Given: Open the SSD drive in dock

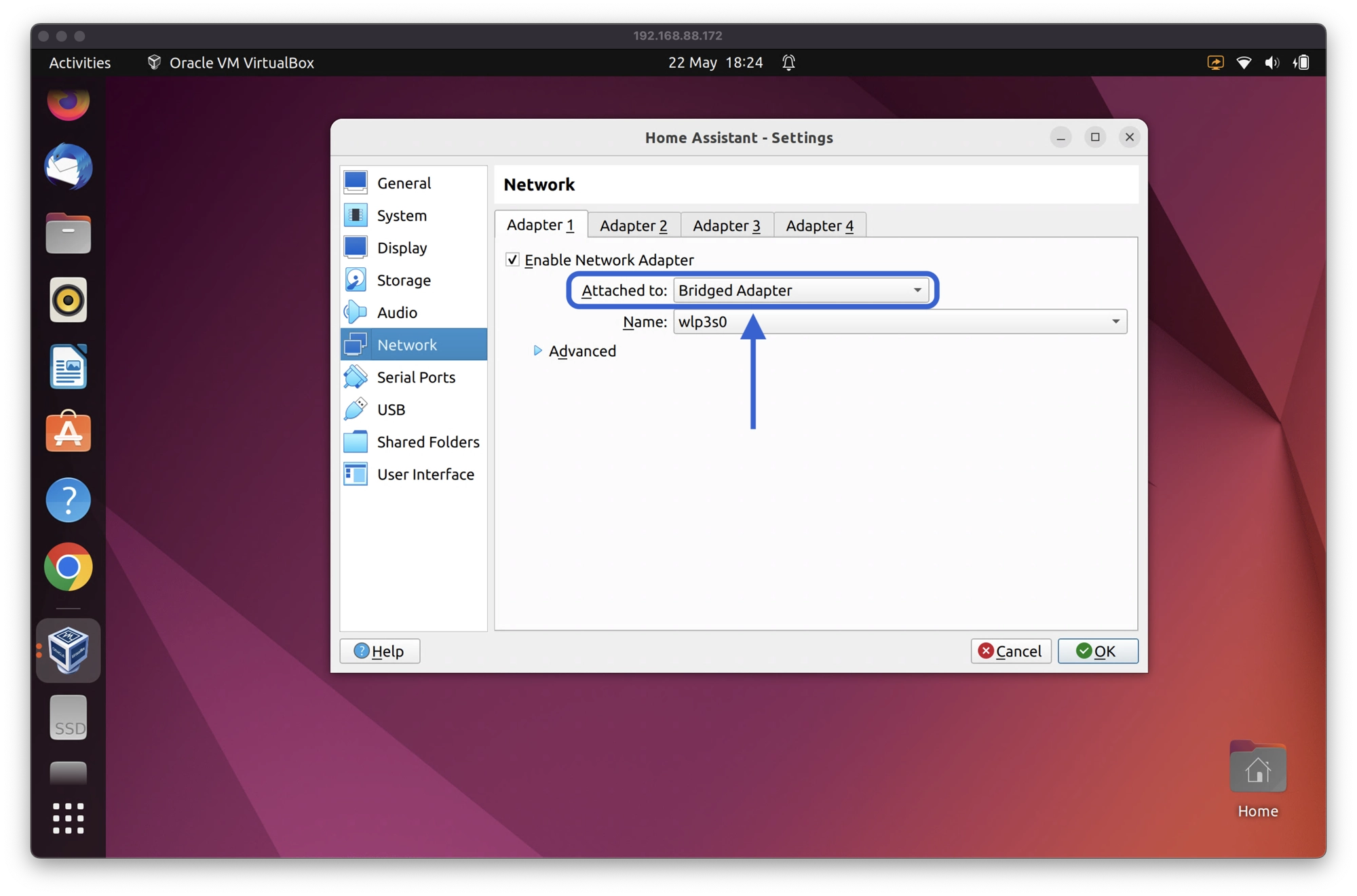Looking at the screenshot, I should 69,718.
